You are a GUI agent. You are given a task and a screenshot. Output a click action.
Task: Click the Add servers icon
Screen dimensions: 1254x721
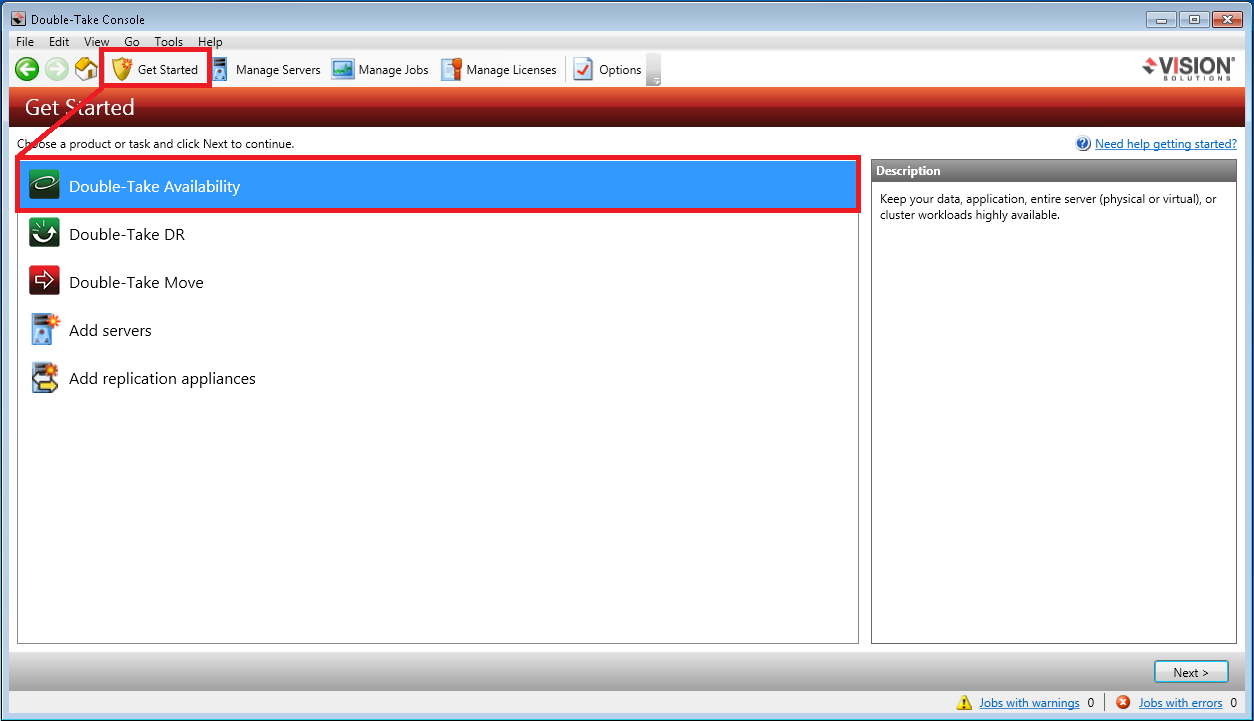[x=44, y=330]
